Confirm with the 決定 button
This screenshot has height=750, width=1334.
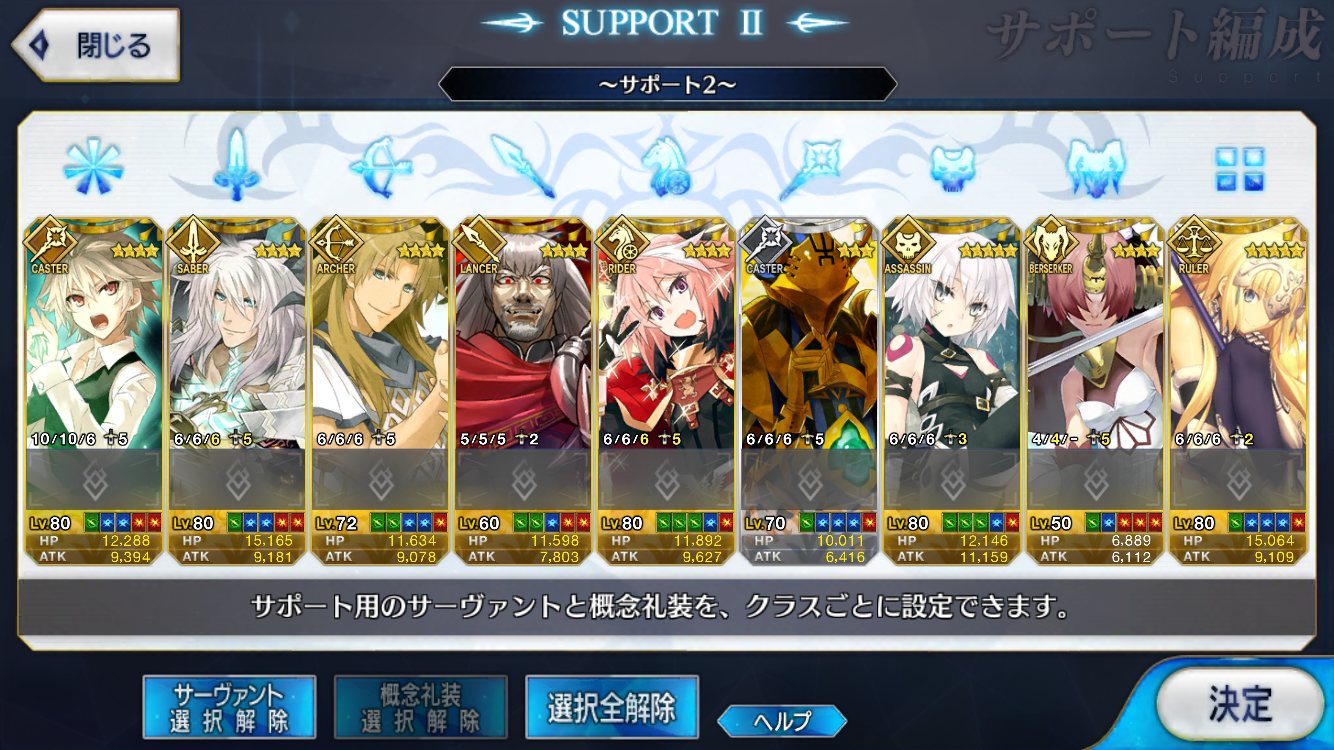click(1240, 704)
